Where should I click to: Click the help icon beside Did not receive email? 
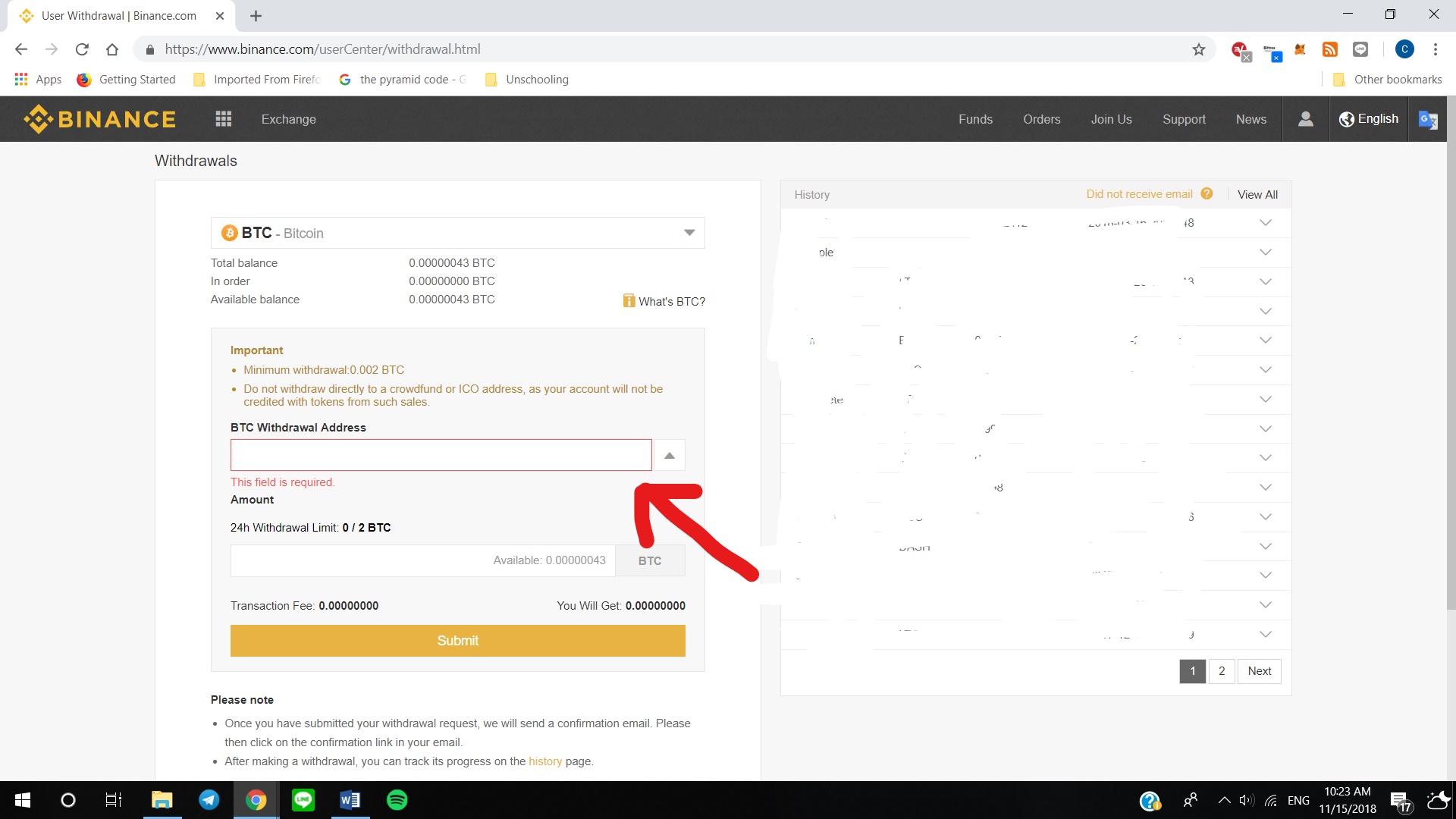(x=1207, y=194)
